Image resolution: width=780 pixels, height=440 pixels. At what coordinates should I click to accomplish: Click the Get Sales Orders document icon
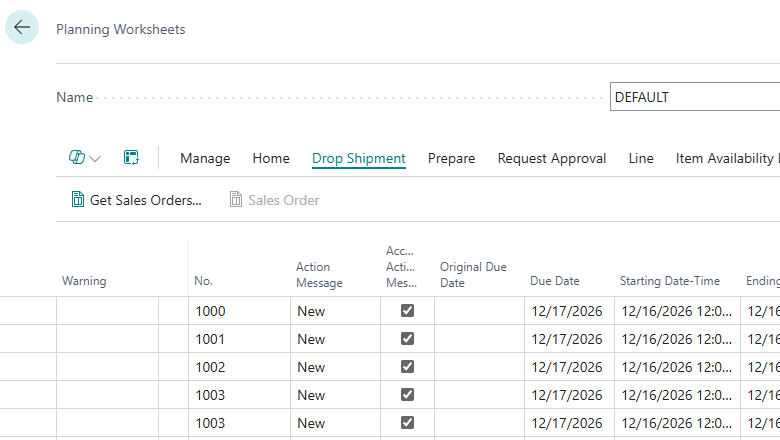[x=78, y=199]
